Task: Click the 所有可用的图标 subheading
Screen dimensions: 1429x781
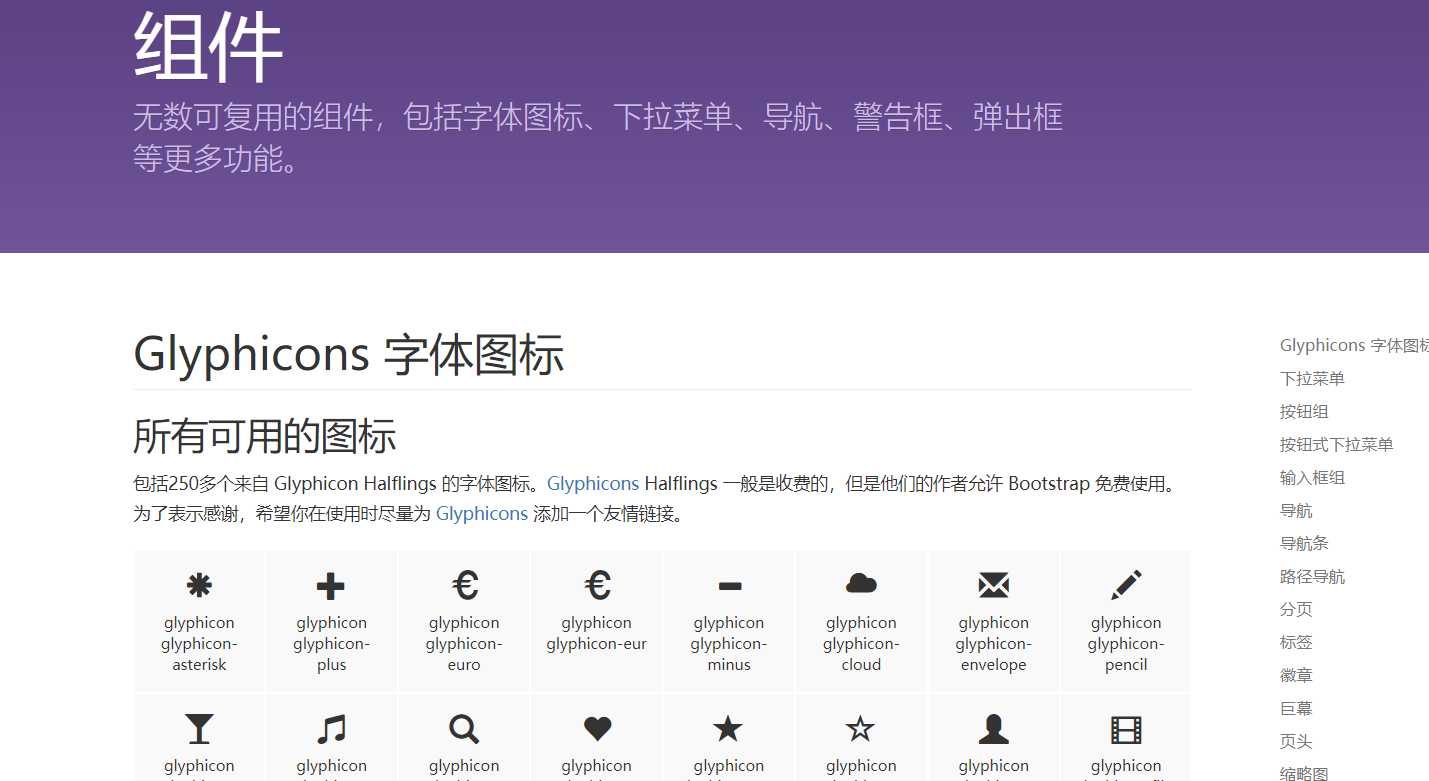Action: point(265,436)
